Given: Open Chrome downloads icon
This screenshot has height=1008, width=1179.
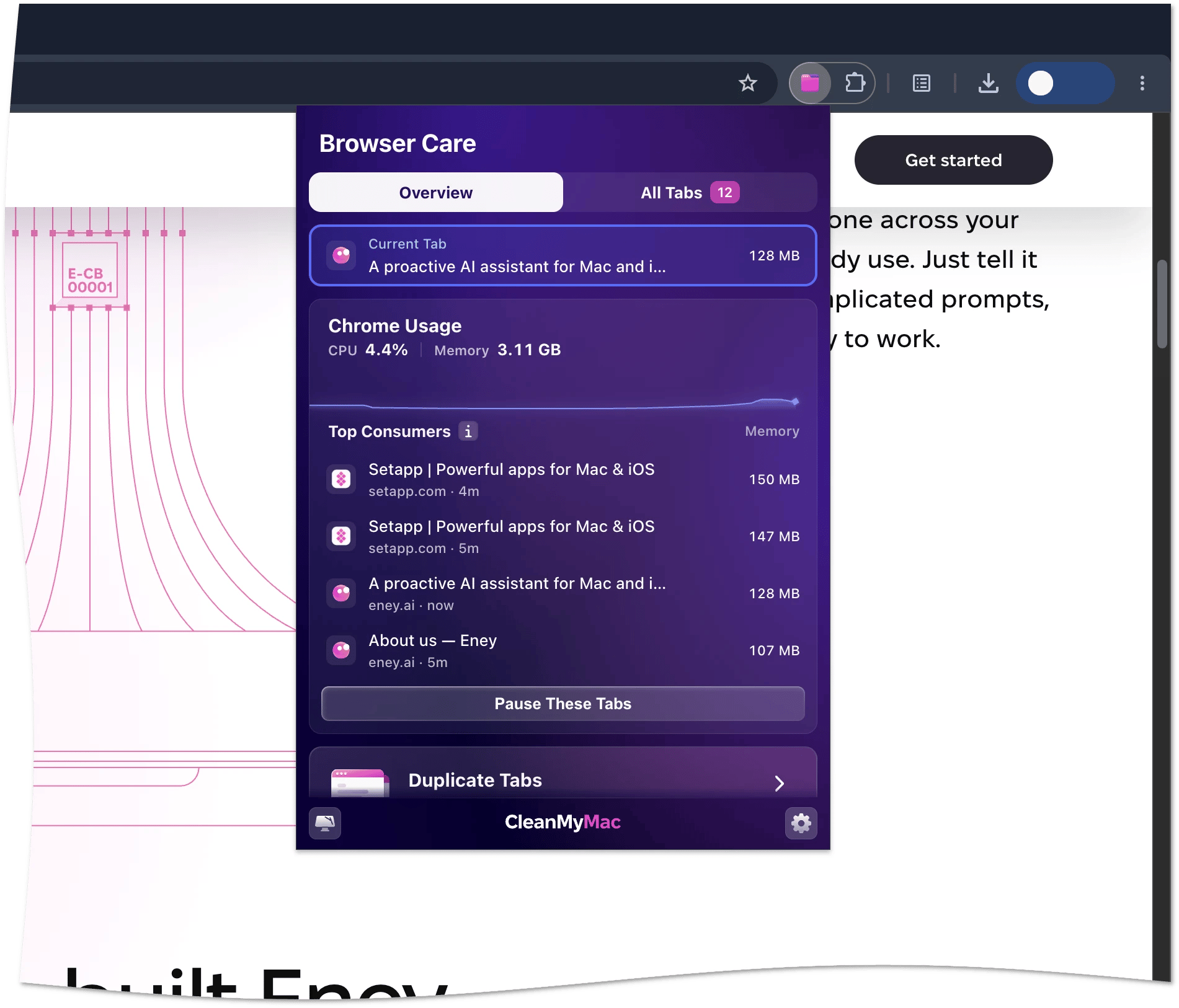Looking at the screenshot, I should point(989,83).
